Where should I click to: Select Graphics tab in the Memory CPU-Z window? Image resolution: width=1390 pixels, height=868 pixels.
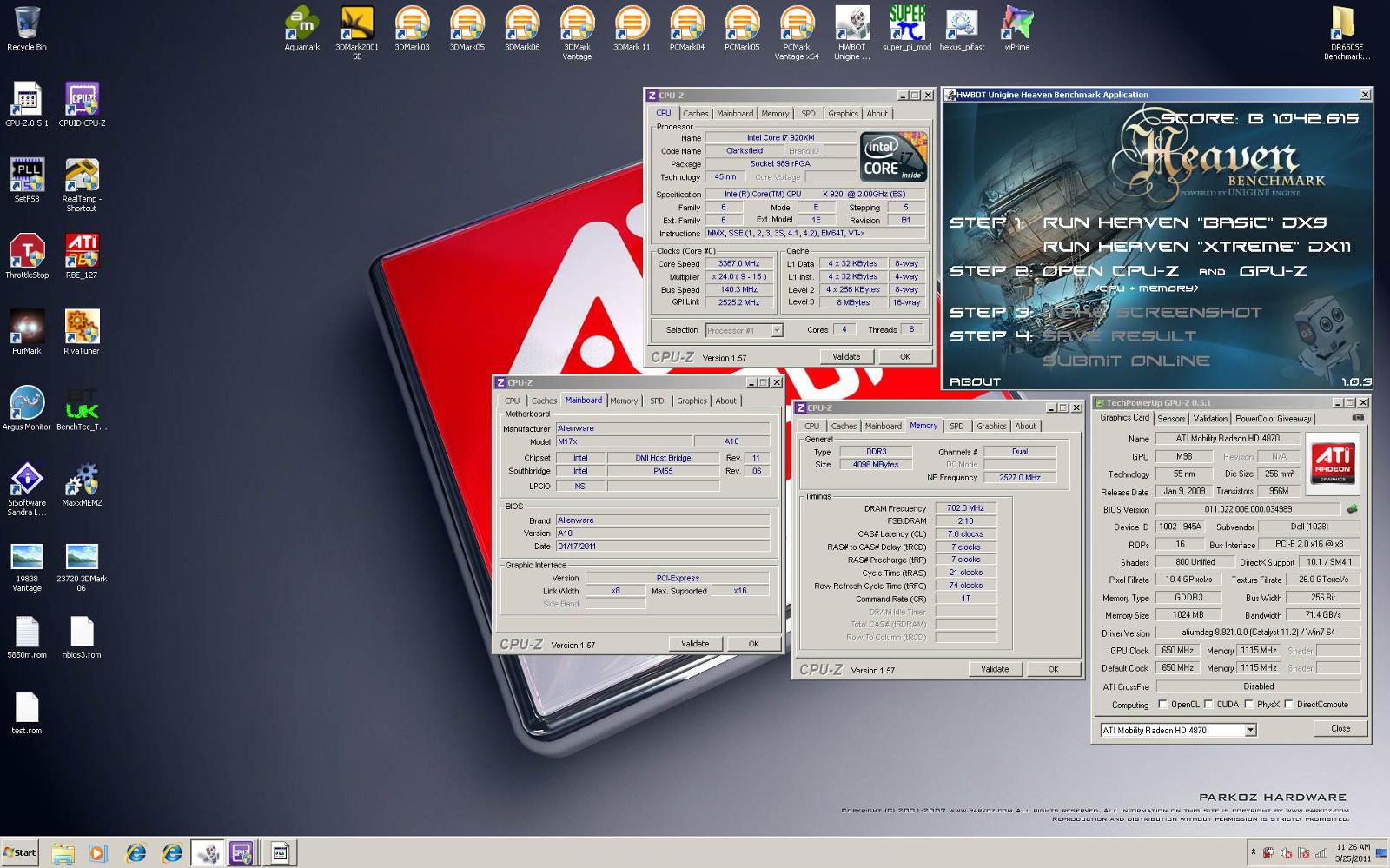point(991,427)
